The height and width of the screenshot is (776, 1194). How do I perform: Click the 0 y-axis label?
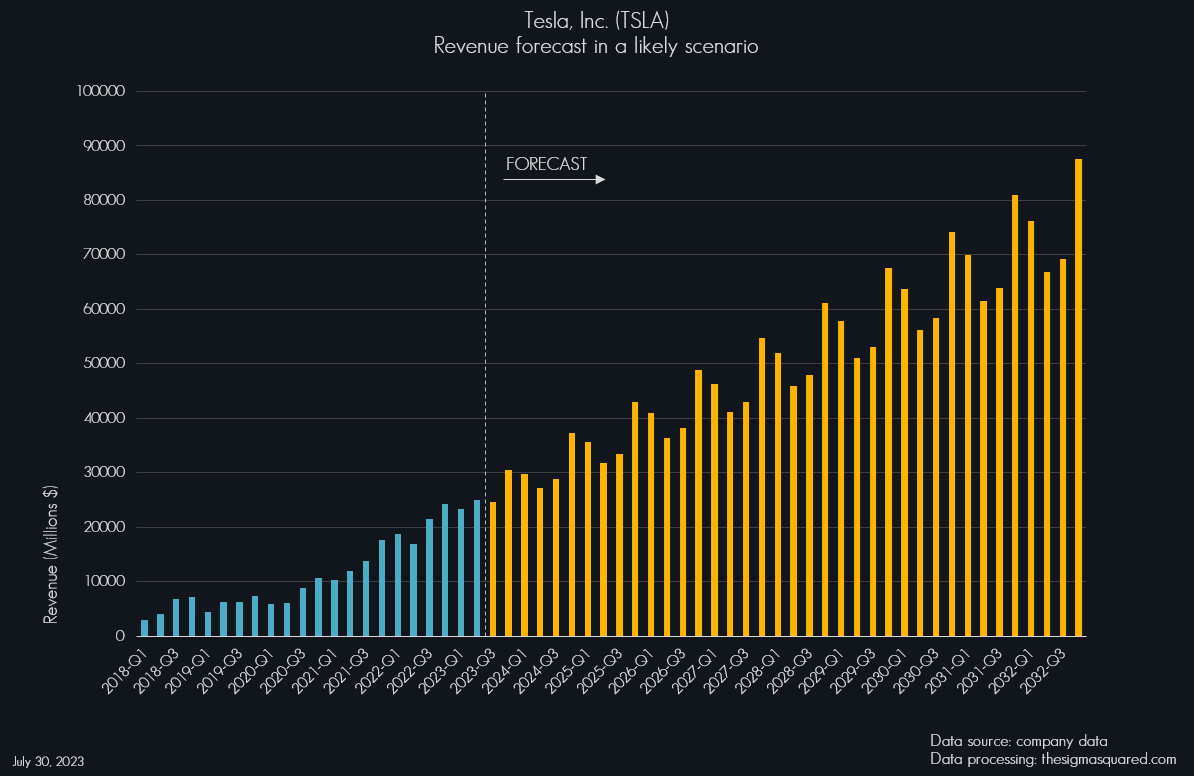[120, 636]
